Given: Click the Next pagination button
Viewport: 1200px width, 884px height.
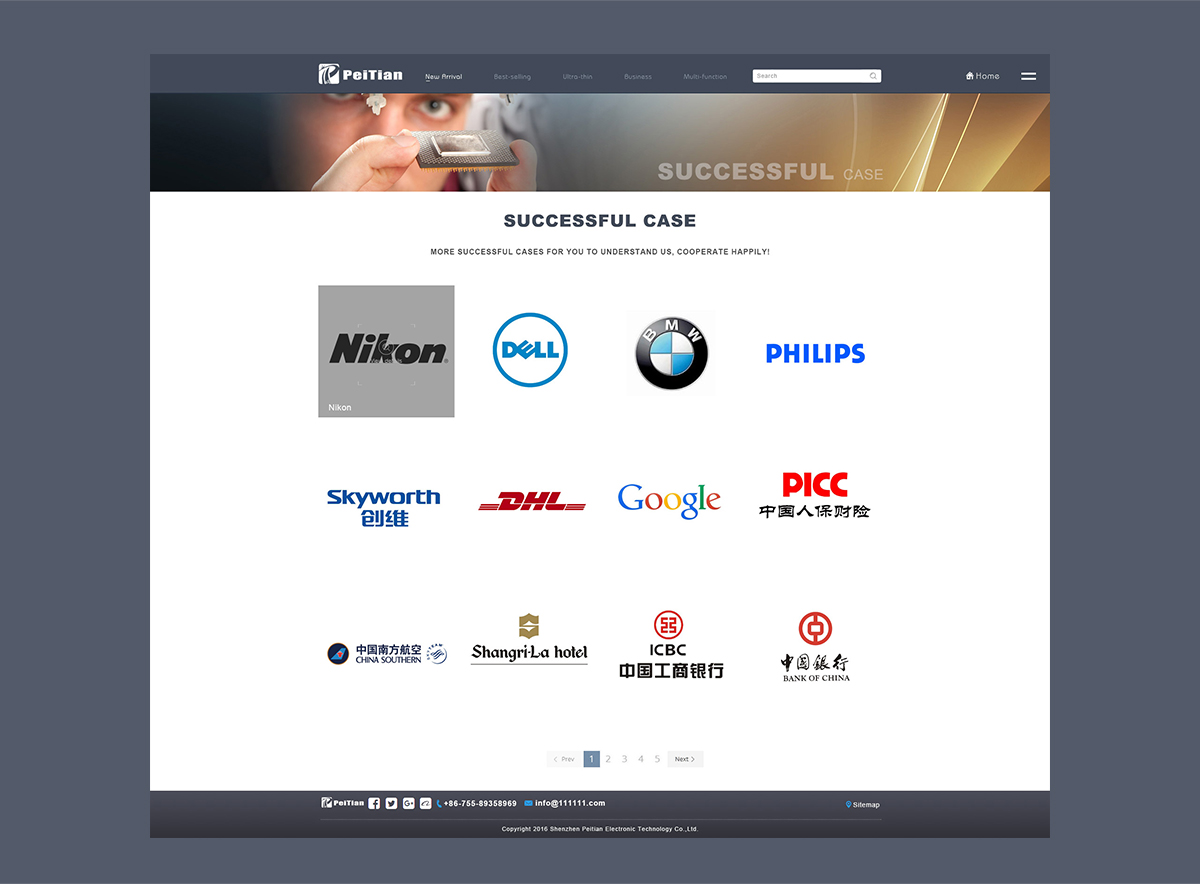Looking at the screenshot, I should tap(685, 759).
